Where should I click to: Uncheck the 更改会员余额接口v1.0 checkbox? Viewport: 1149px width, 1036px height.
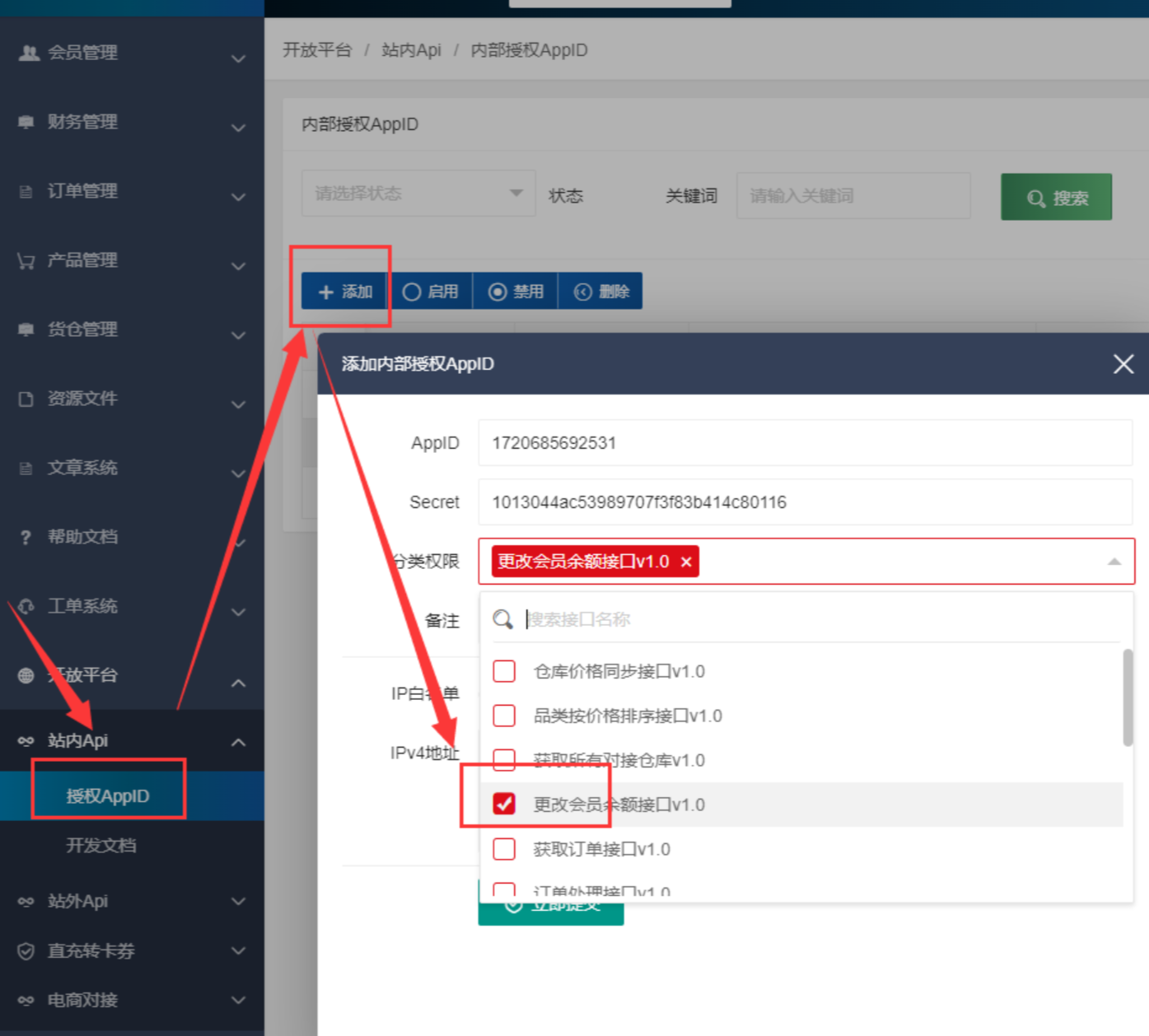[x=504, y=804]
